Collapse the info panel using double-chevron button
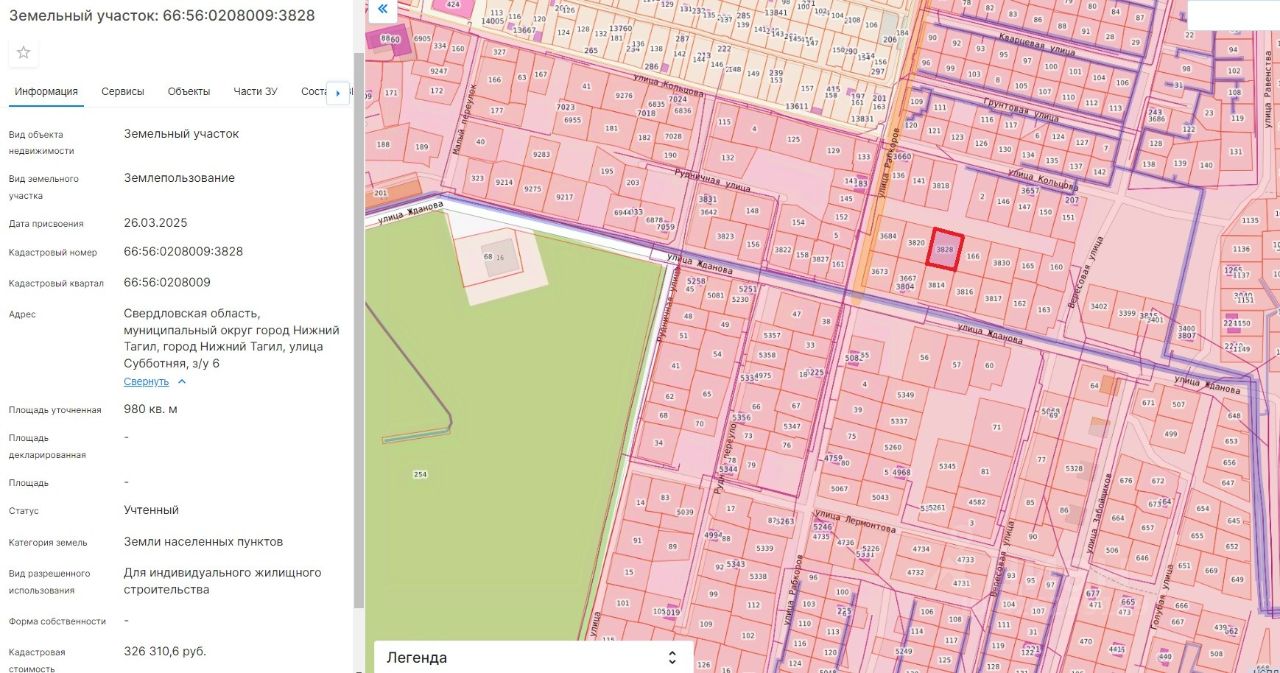The image size is (1280, 673). [382, 9]
